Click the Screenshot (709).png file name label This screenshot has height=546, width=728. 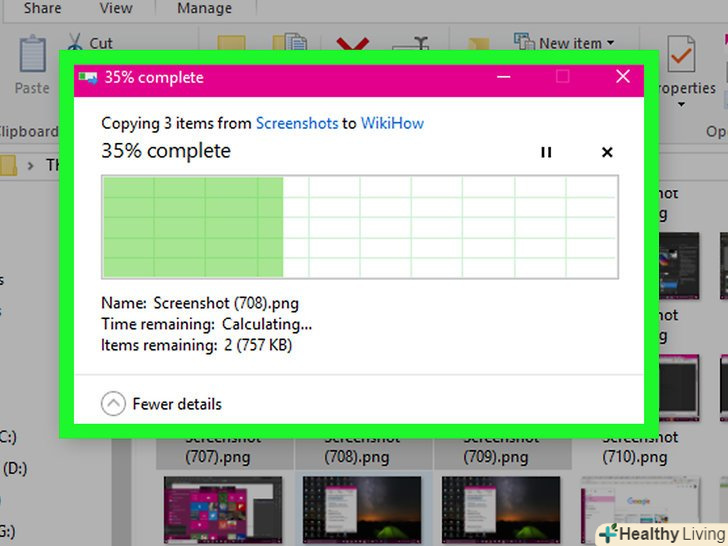496,451
